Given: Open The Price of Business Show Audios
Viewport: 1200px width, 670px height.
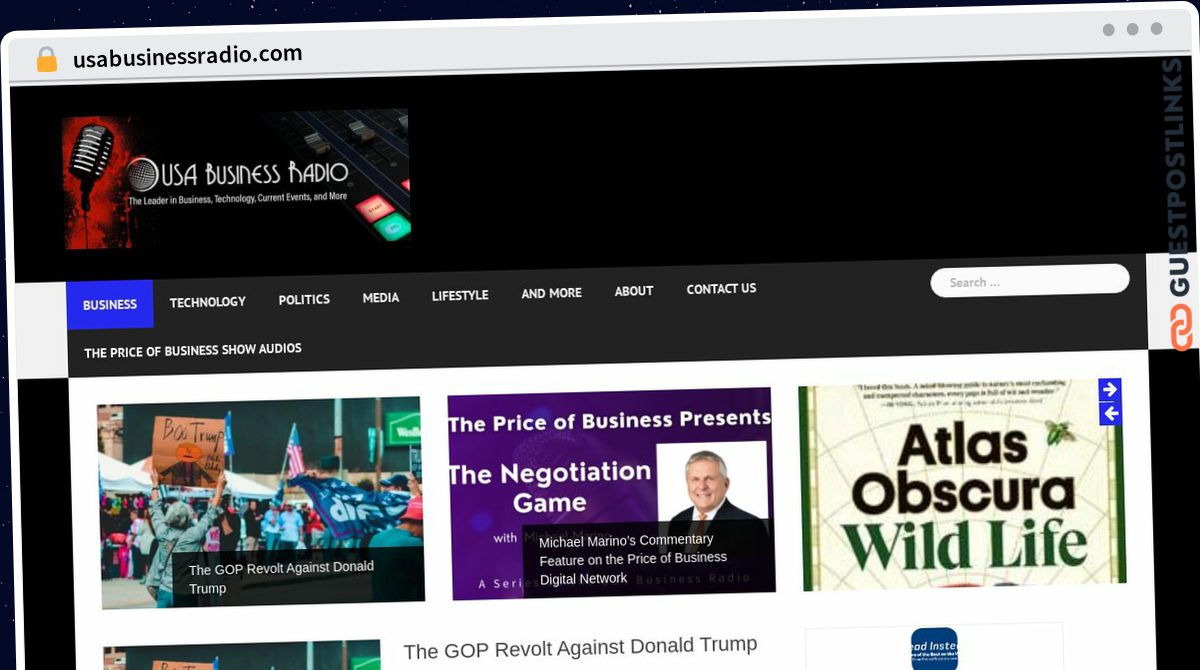Looking at the screenshot, I should [193, 351].
